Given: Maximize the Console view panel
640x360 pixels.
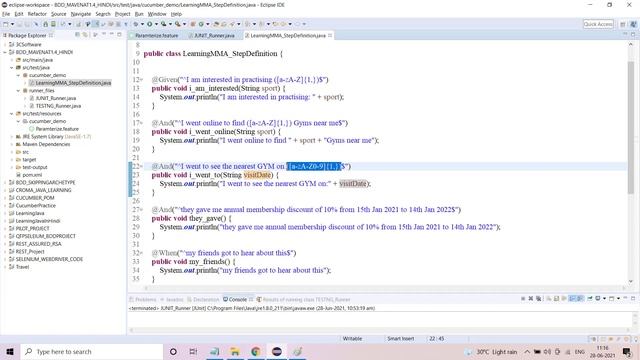Looking at the screenshot, I should [x=633, y=299].
